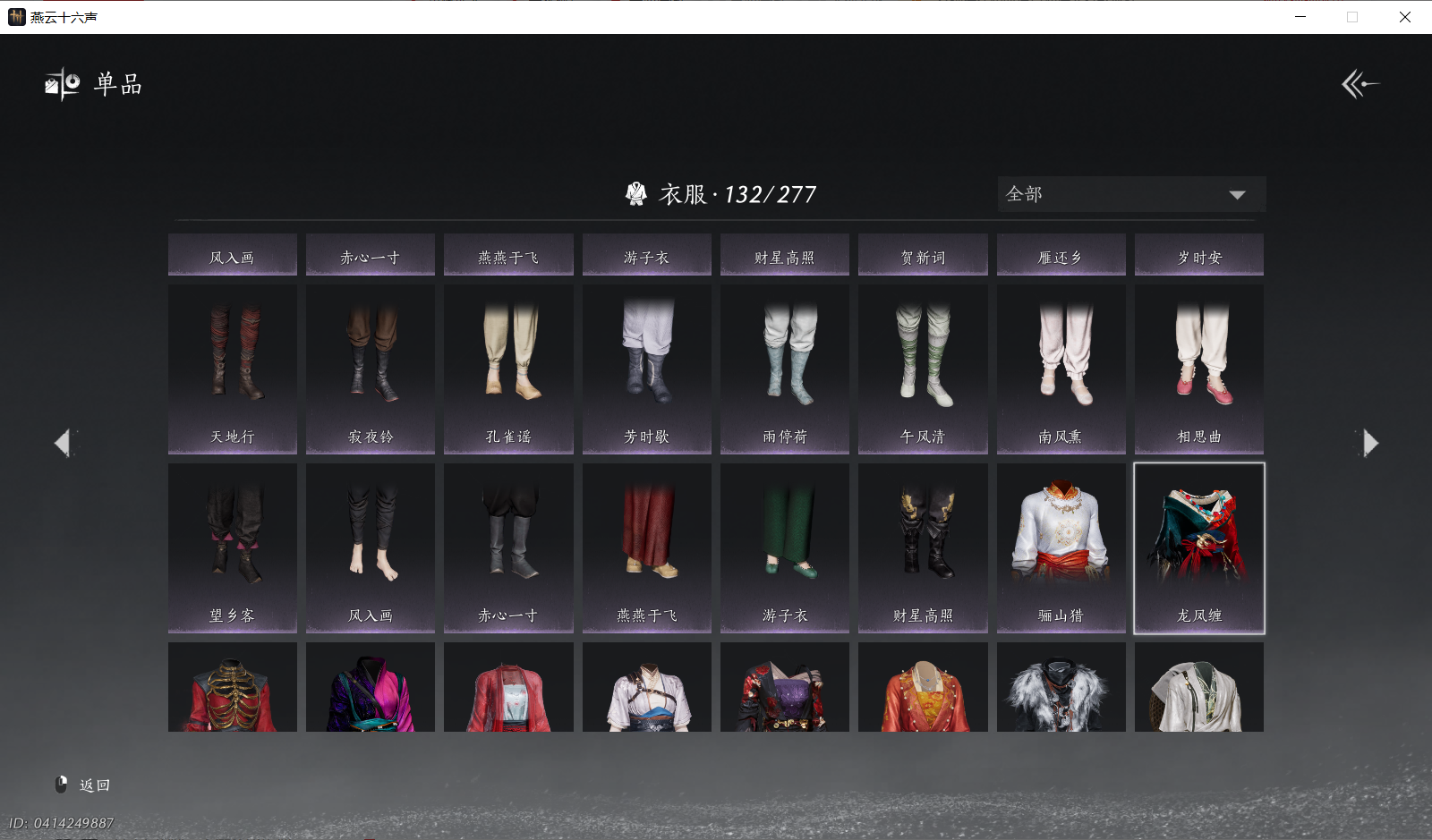Viewport: 1432px width, 840px height.
Task: Go to the previous page with left arrow
Action: pos(63,443)
